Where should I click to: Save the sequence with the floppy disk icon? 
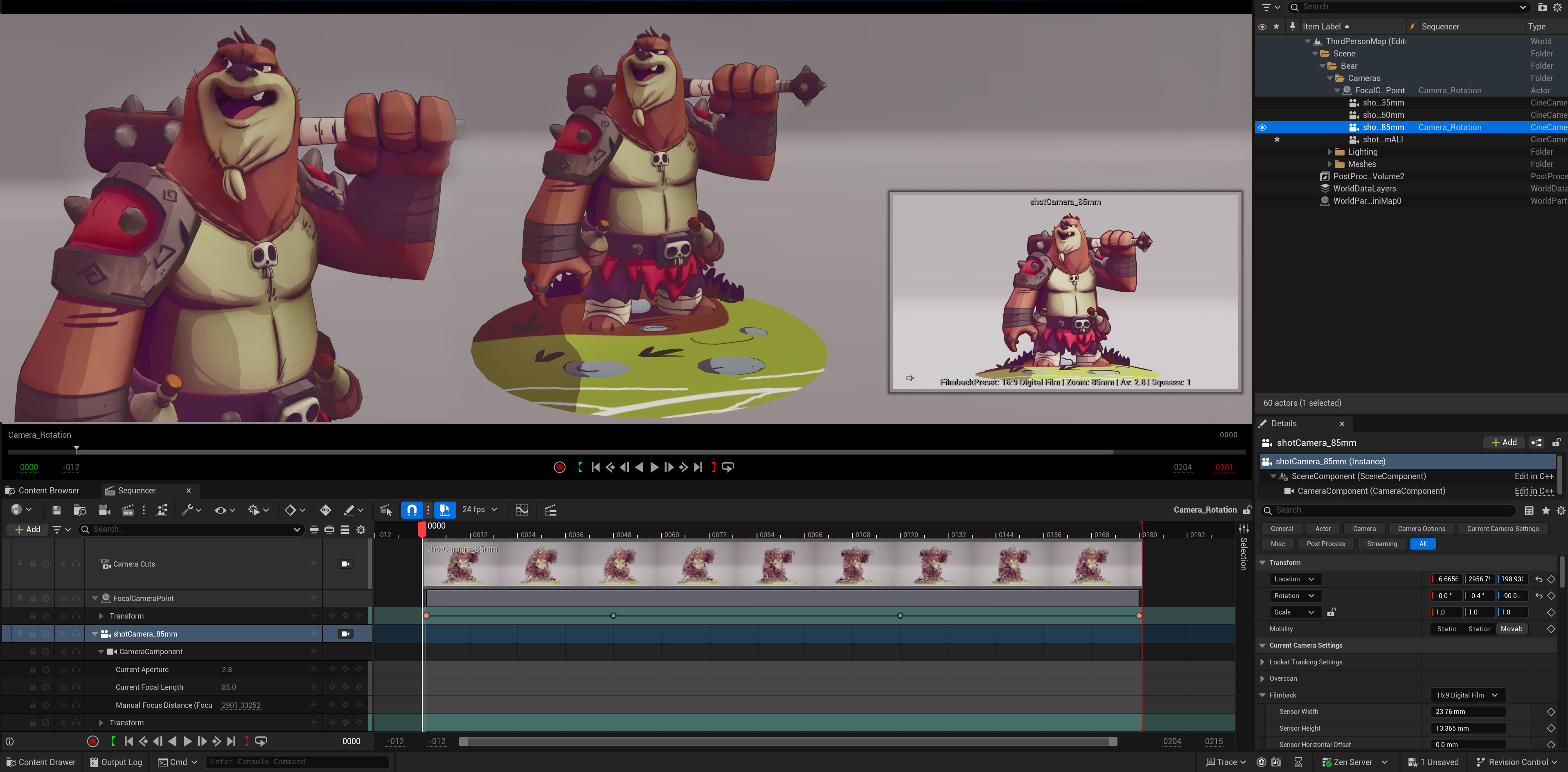[x=56, y=510]
